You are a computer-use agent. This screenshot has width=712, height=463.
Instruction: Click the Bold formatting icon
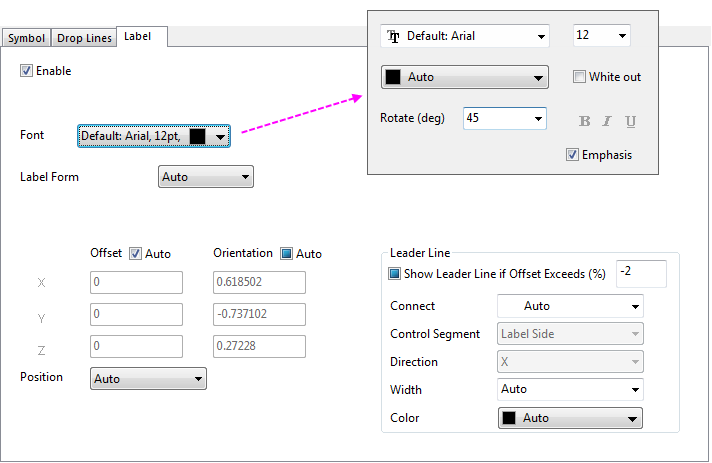coord(585,121)
